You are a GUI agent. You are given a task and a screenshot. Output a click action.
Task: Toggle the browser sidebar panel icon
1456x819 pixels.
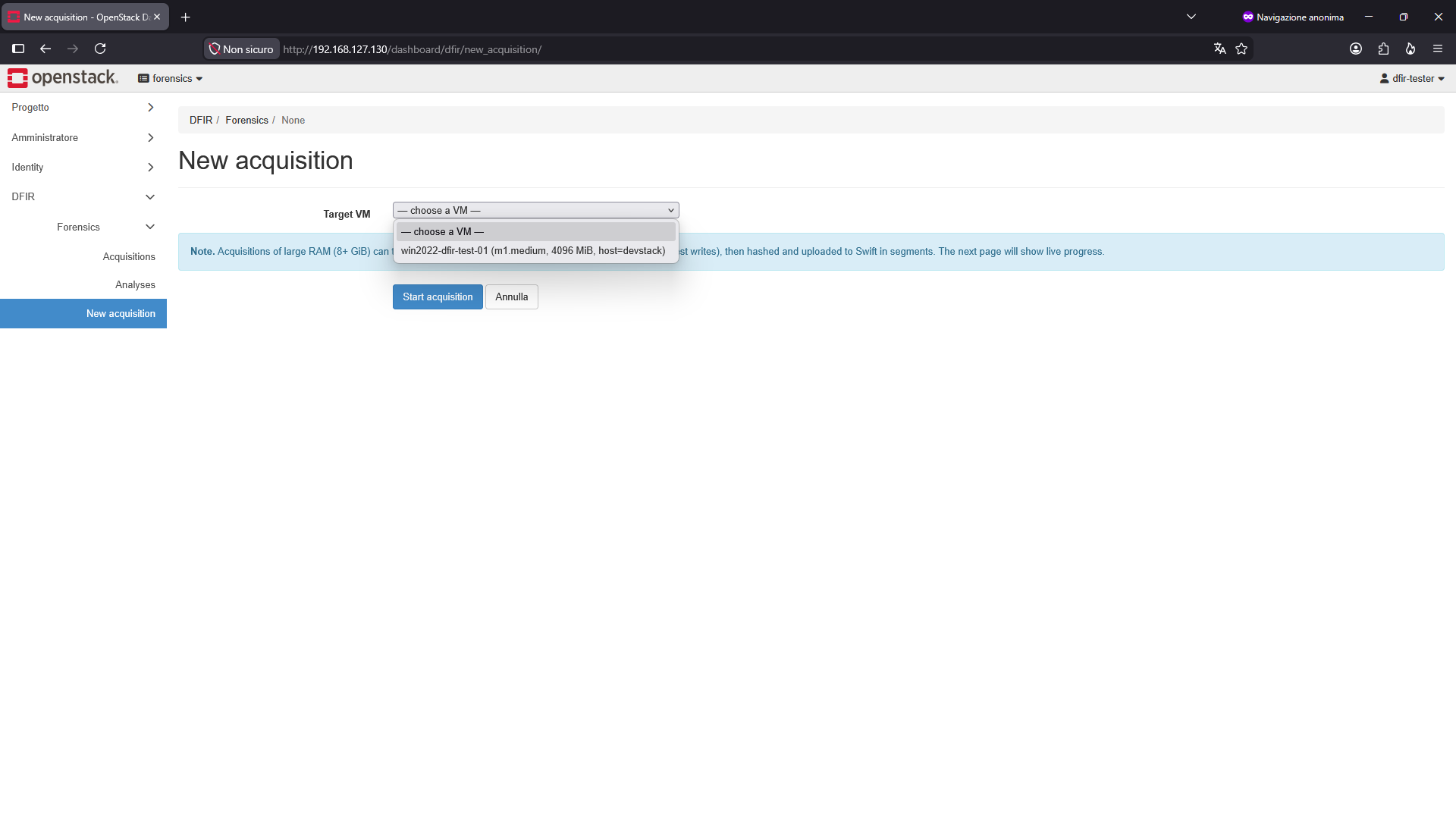[x=18, y=49]
